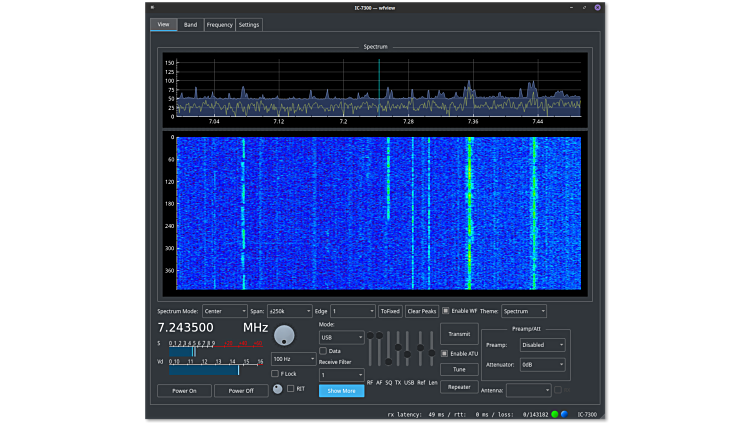The height and width of the screenshot is (423, 752).
Task: Click the large frequency tuning dial
Action: [x=285, y=335]
